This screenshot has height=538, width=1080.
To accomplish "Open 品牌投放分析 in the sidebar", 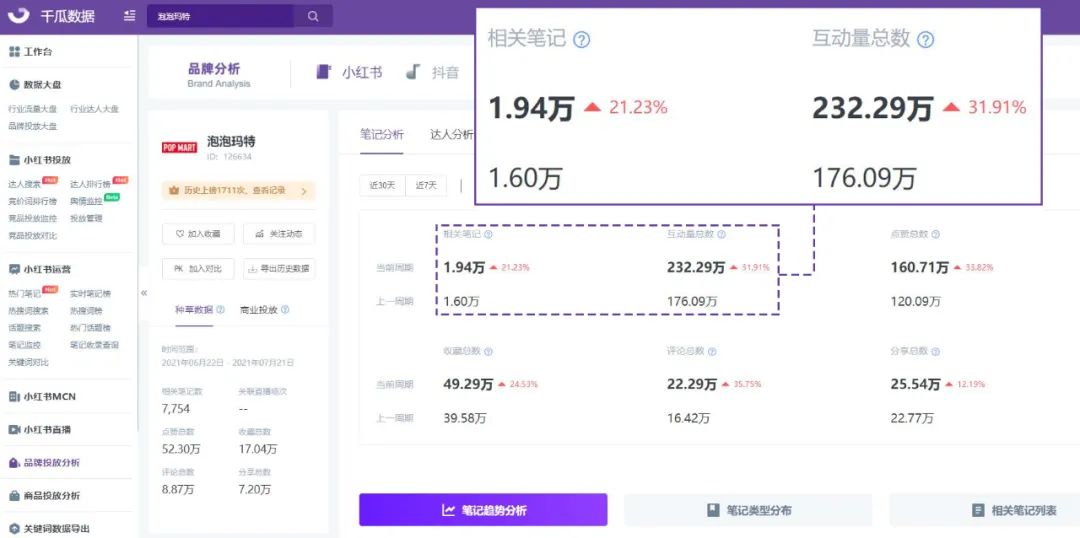I will (51, 463).
